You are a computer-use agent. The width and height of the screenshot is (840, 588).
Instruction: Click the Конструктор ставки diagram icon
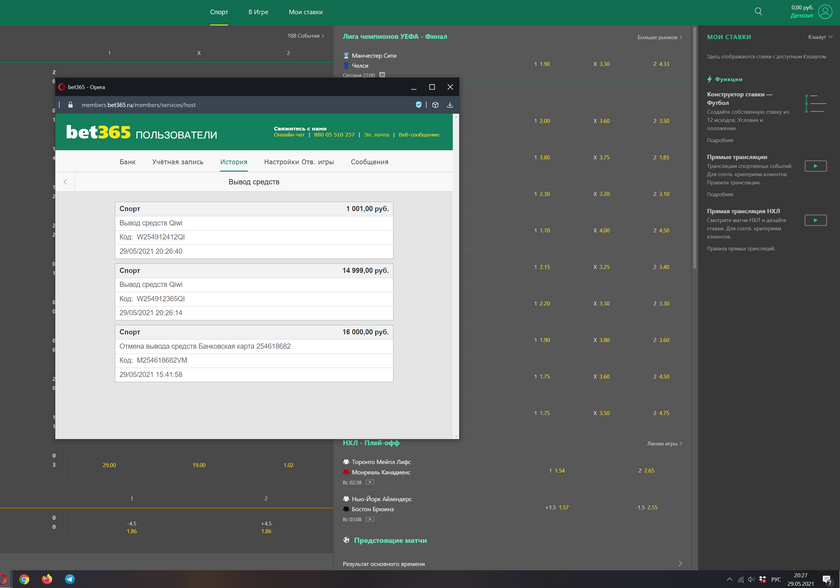click(815, 103)
